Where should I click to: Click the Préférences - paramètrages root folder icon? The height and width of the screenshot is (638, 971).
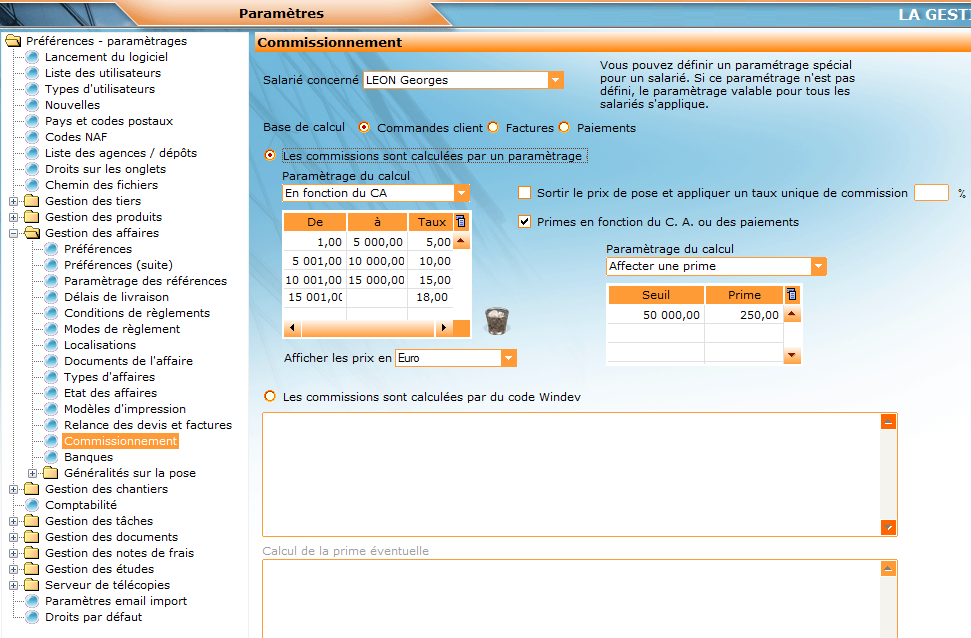tap(13, 41)
